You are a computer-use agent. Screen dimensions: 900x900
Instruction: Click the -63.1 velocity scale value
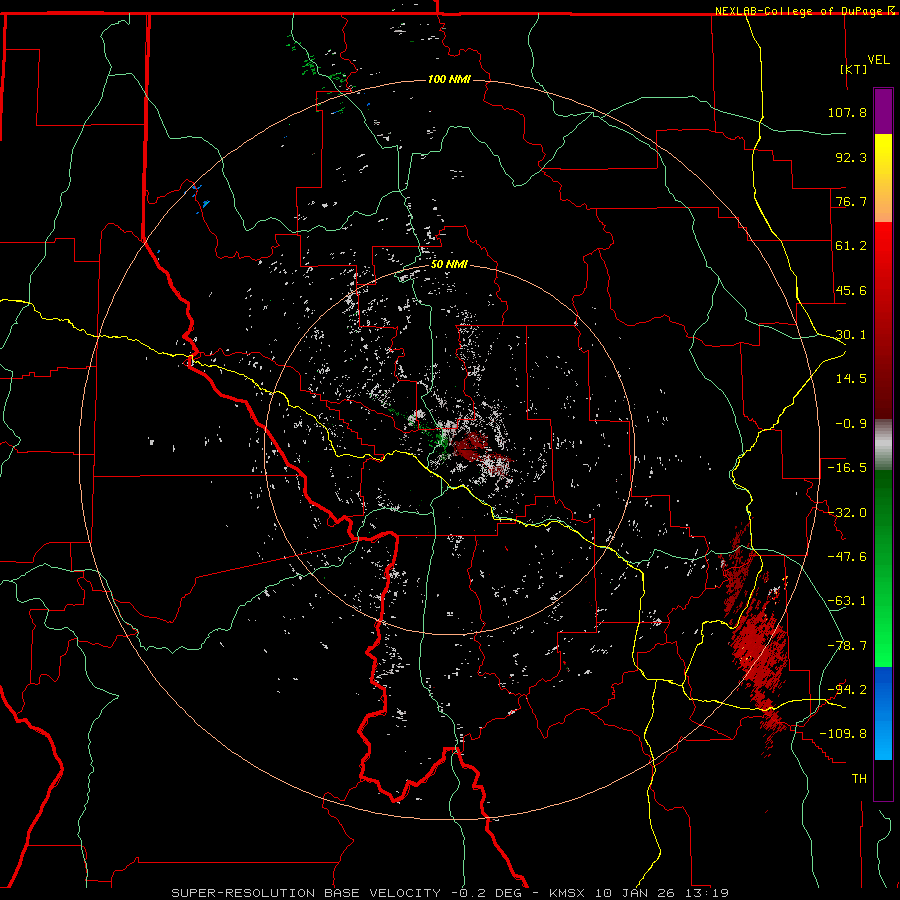click(x=847, y=601)
